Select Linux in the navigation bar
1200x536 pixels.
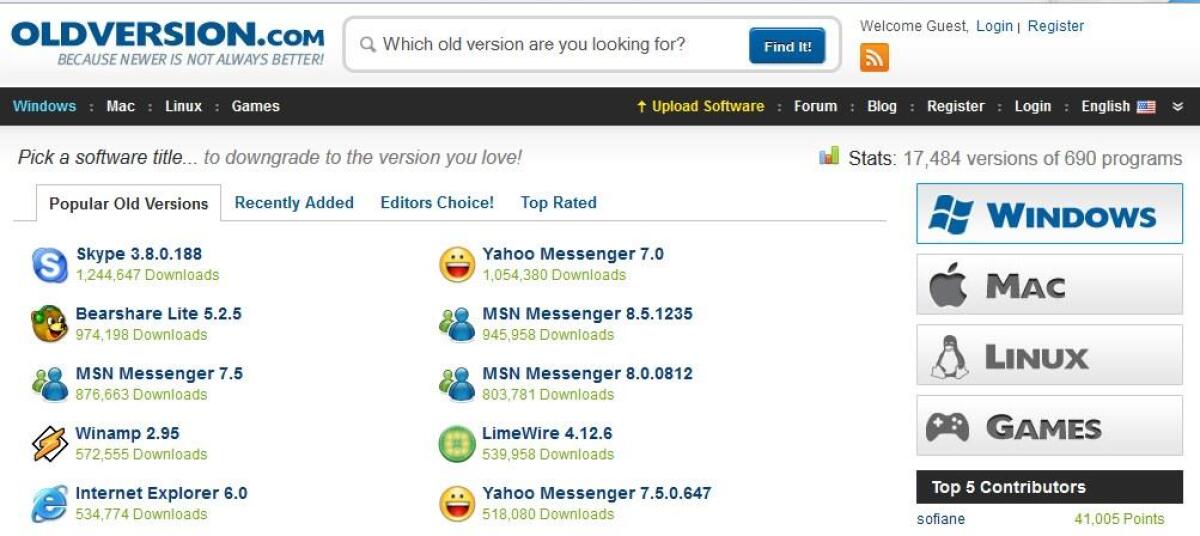183,106
